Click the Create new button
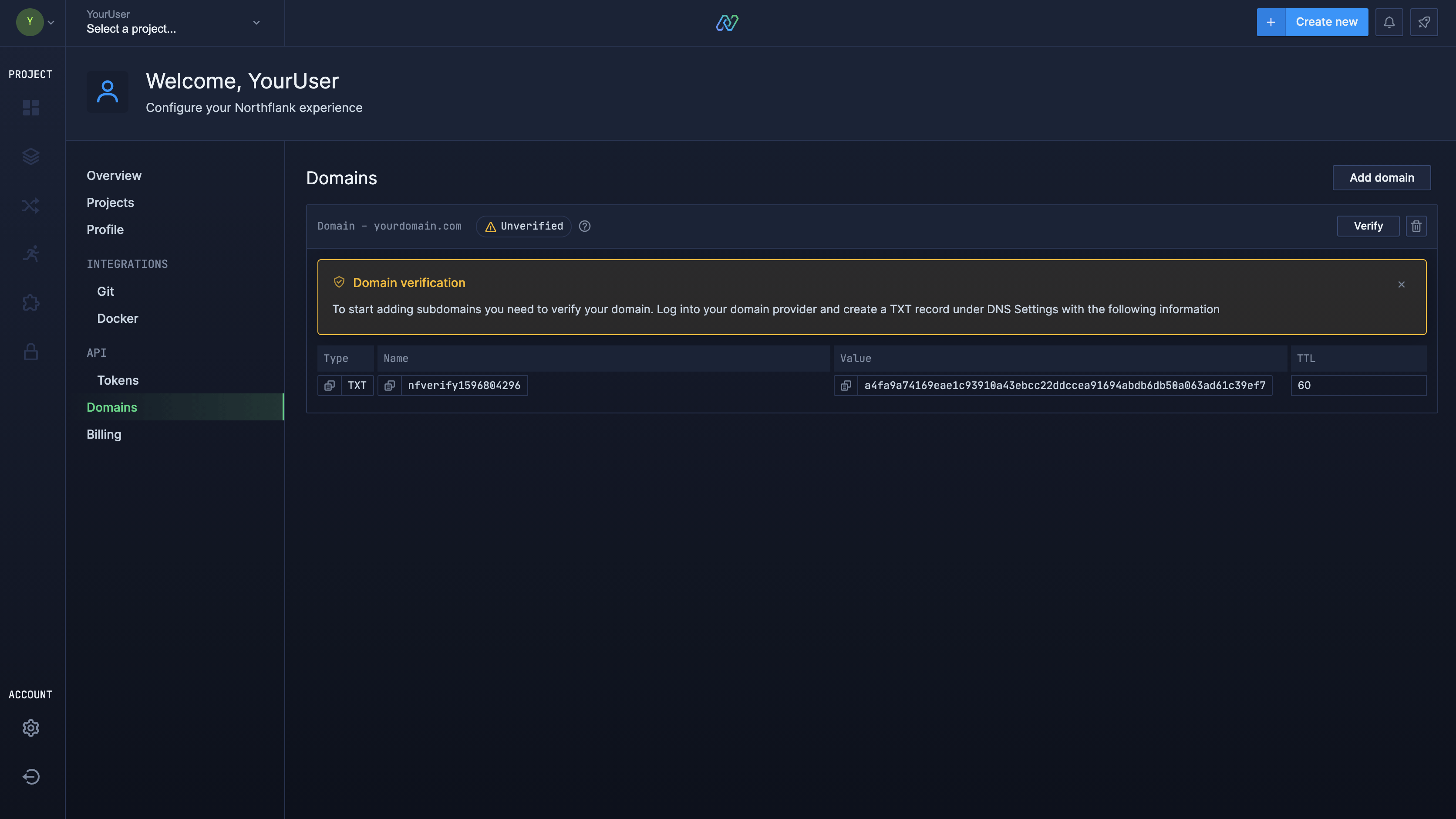Viewport: 1456px width, 819px height. 1327,22
